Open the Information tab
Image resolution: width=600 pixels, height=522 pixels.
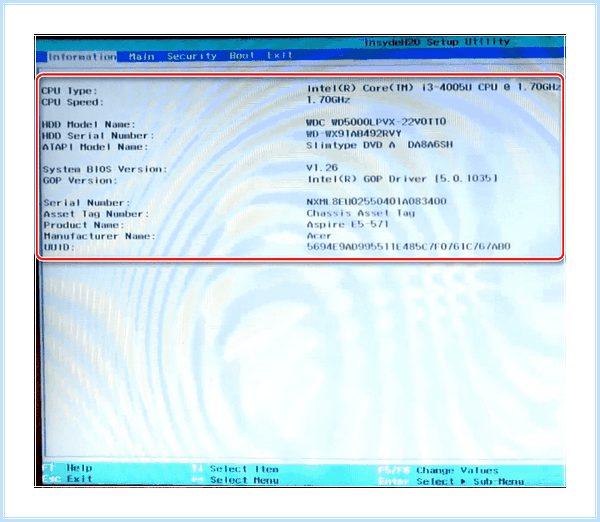[82, 57]
